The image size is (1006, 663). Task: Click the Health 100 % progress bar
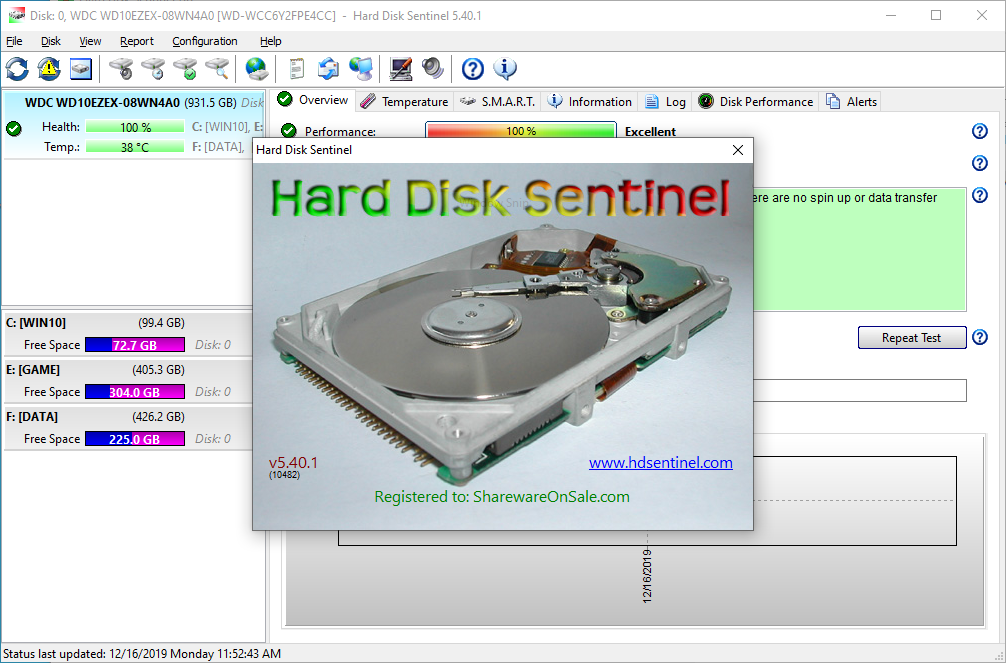[135, 127]
